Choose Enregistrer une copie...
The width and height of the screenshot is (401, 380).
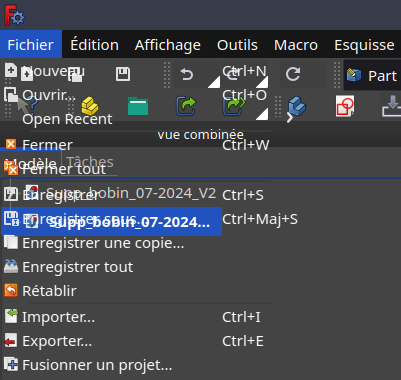pos(136,243)
